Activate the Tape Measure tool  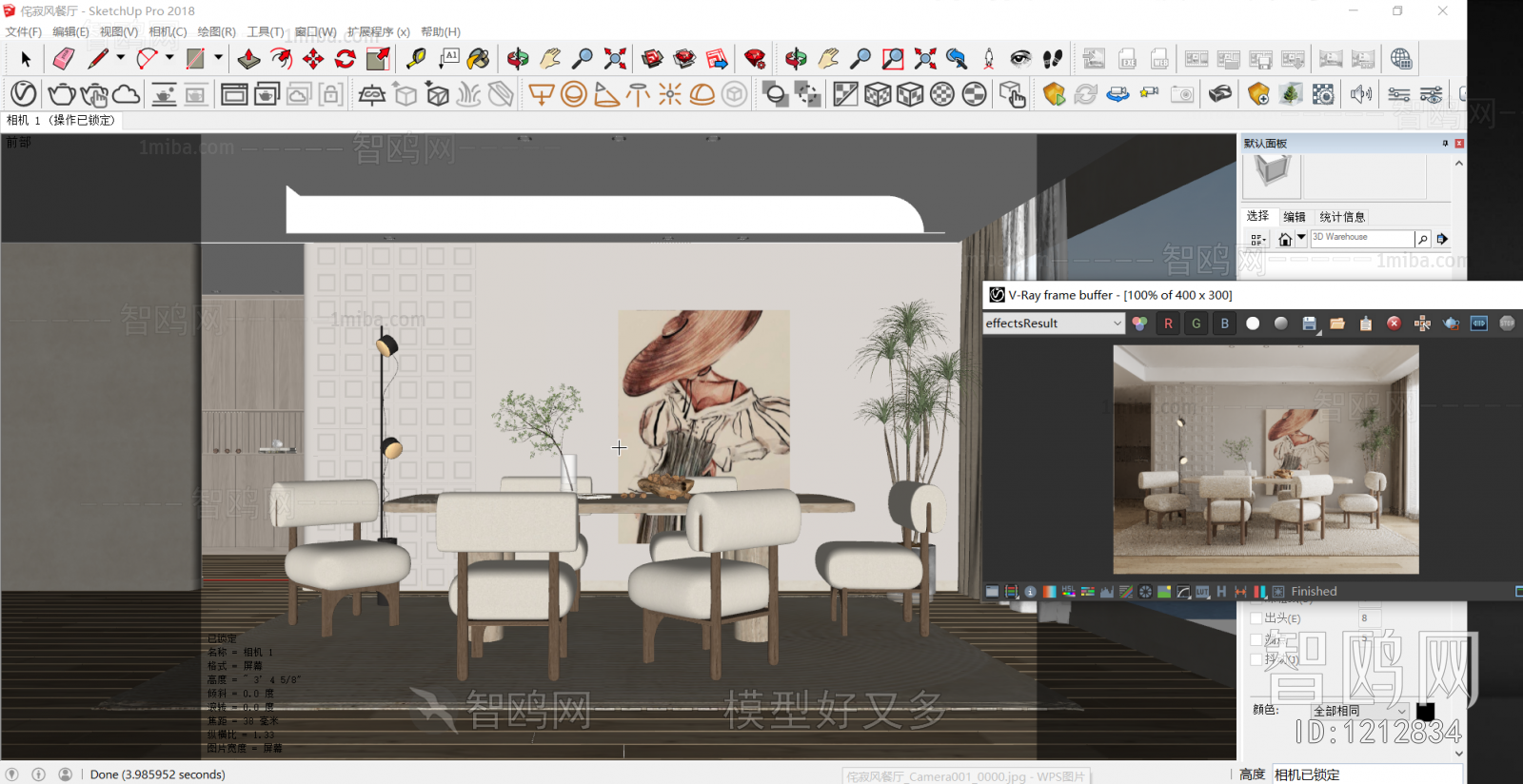point(416,59)
